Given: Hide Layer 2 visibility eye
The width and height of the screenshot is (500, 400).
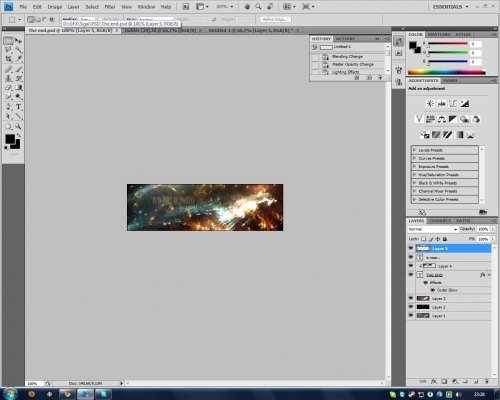Looking at the screenshot, I should [x=411, y=307].
